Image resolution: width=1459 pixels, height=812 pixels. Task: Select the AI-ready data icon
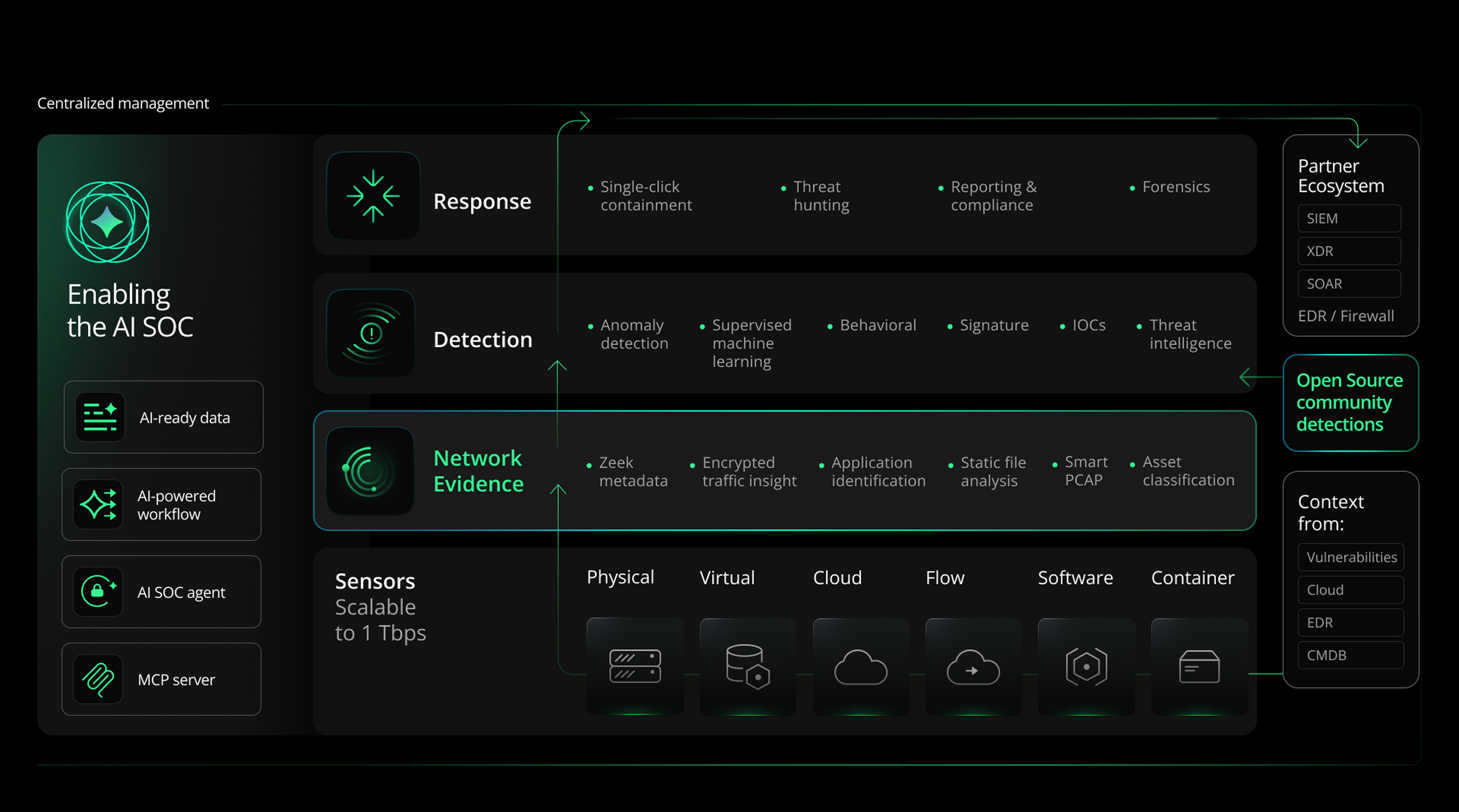coord(99,417)
